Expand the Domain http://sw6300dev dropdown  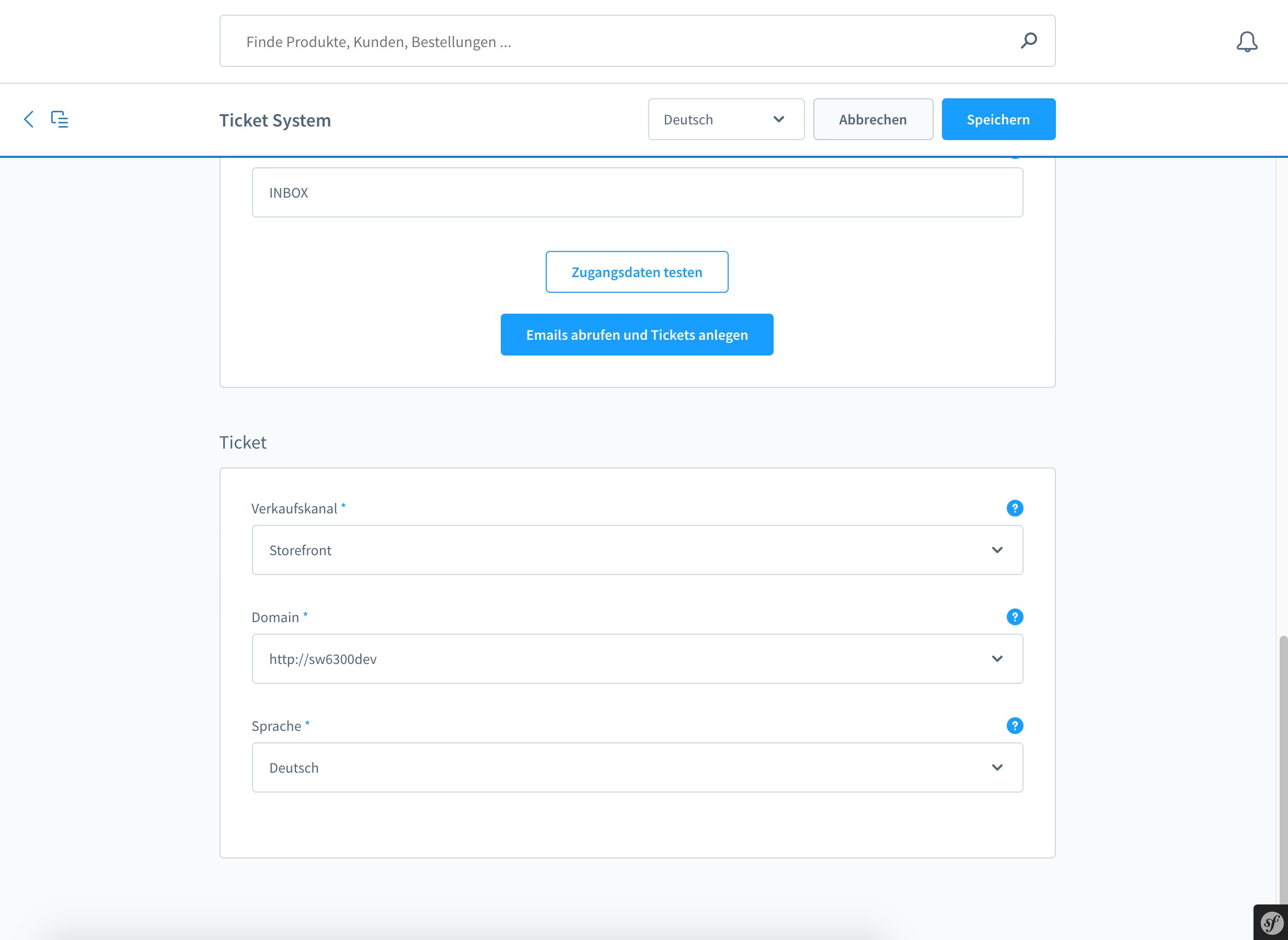[637, 658]
